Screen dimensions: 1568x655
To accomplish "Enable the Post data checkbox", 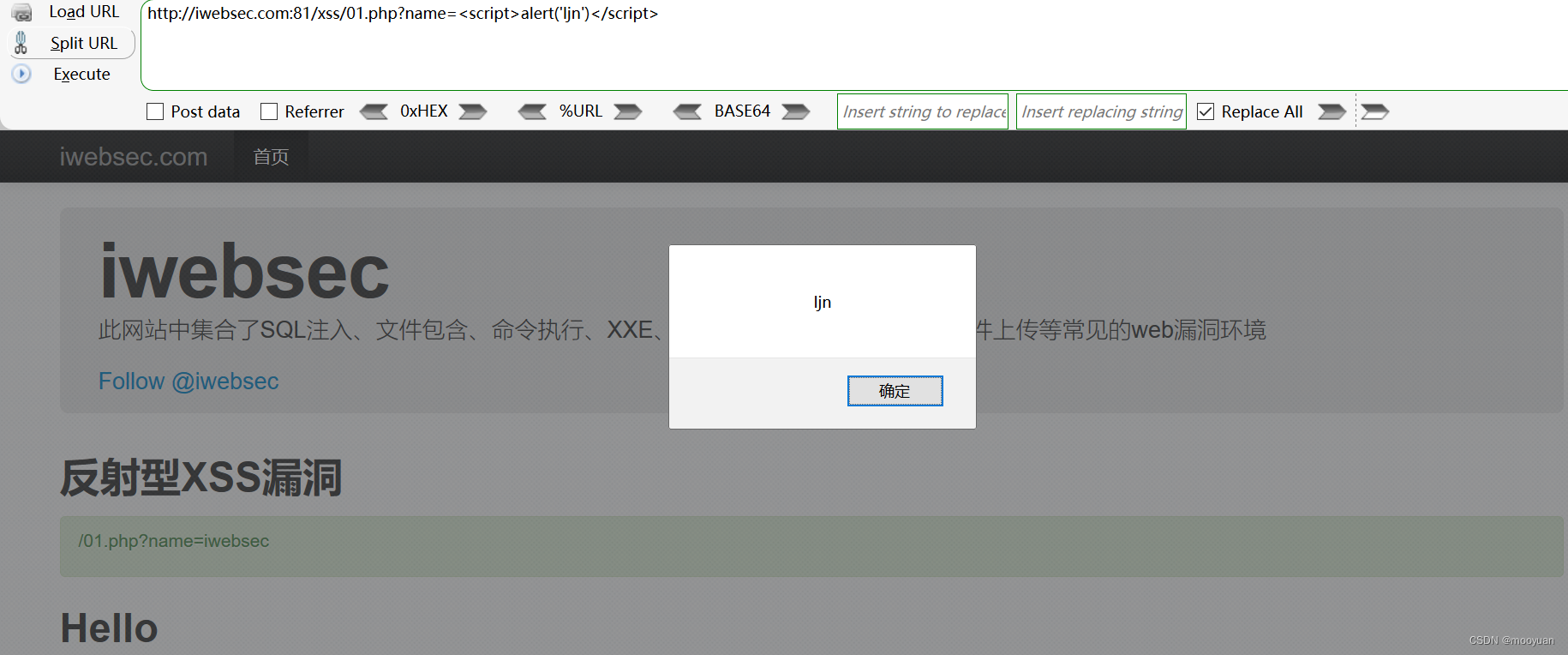I will 155,111.
